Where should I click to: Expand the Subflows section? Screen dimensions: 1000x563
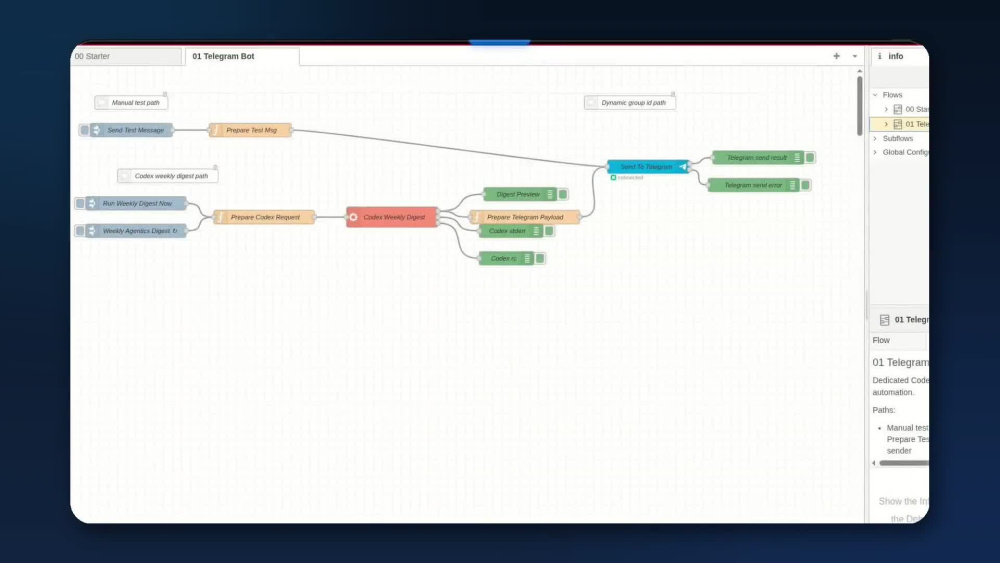coord(876,138)
